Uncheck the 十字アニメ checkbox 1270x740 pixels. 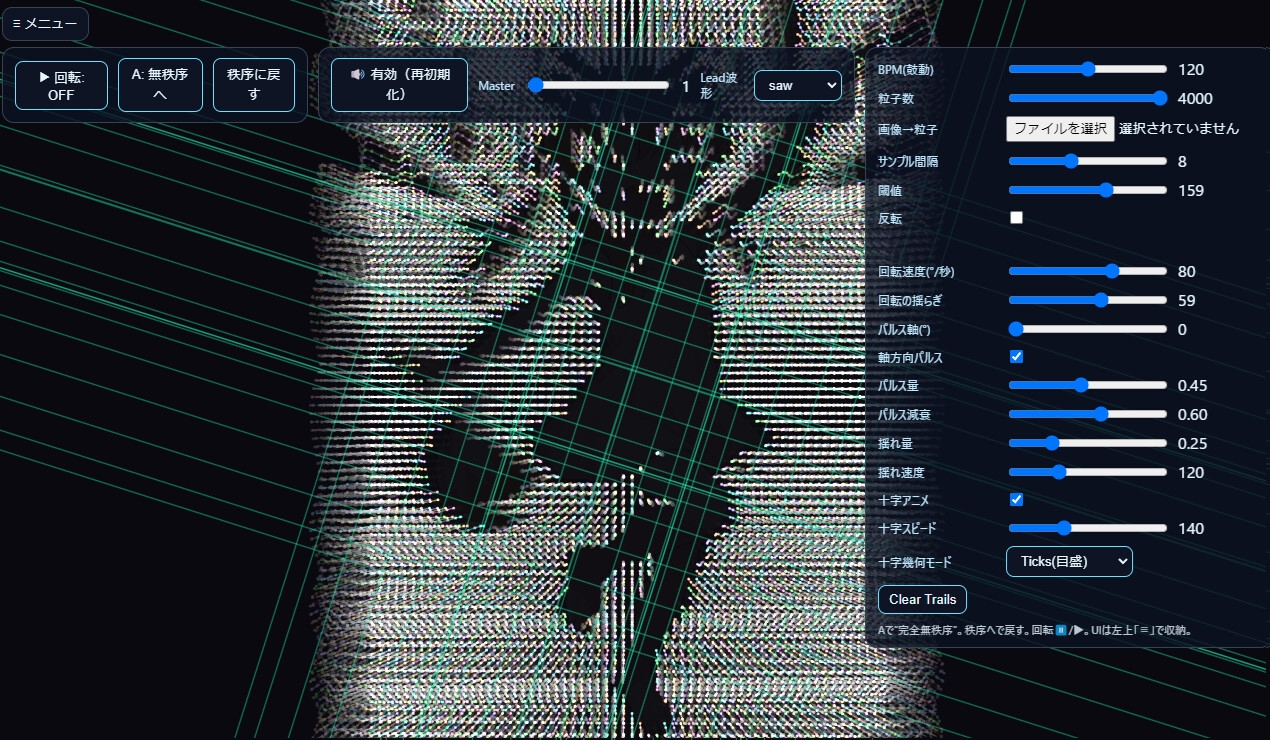coord(1016,499)
